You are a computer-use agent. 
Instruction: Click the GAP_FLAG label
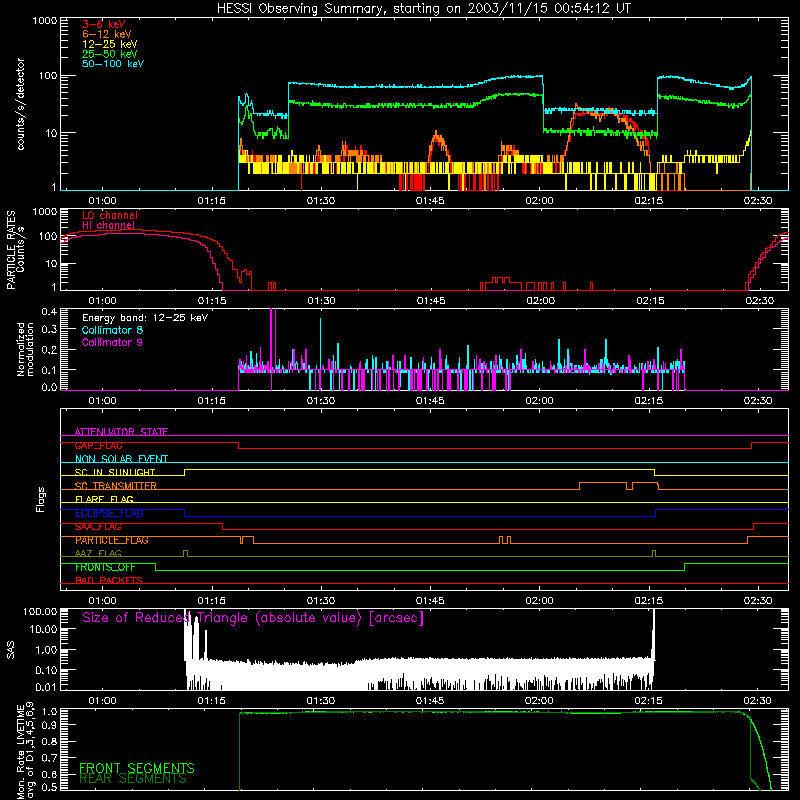click(x=98, y=445)
